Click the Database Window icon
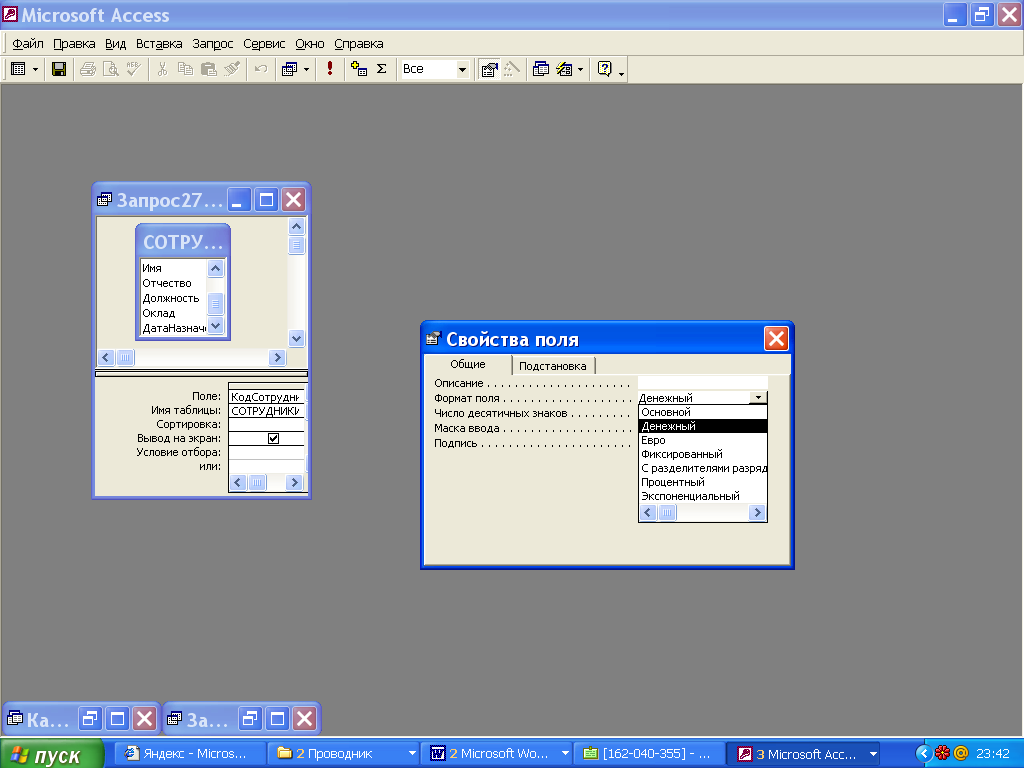Viewport: 1024px width, 768px height. tap(541, 69)
